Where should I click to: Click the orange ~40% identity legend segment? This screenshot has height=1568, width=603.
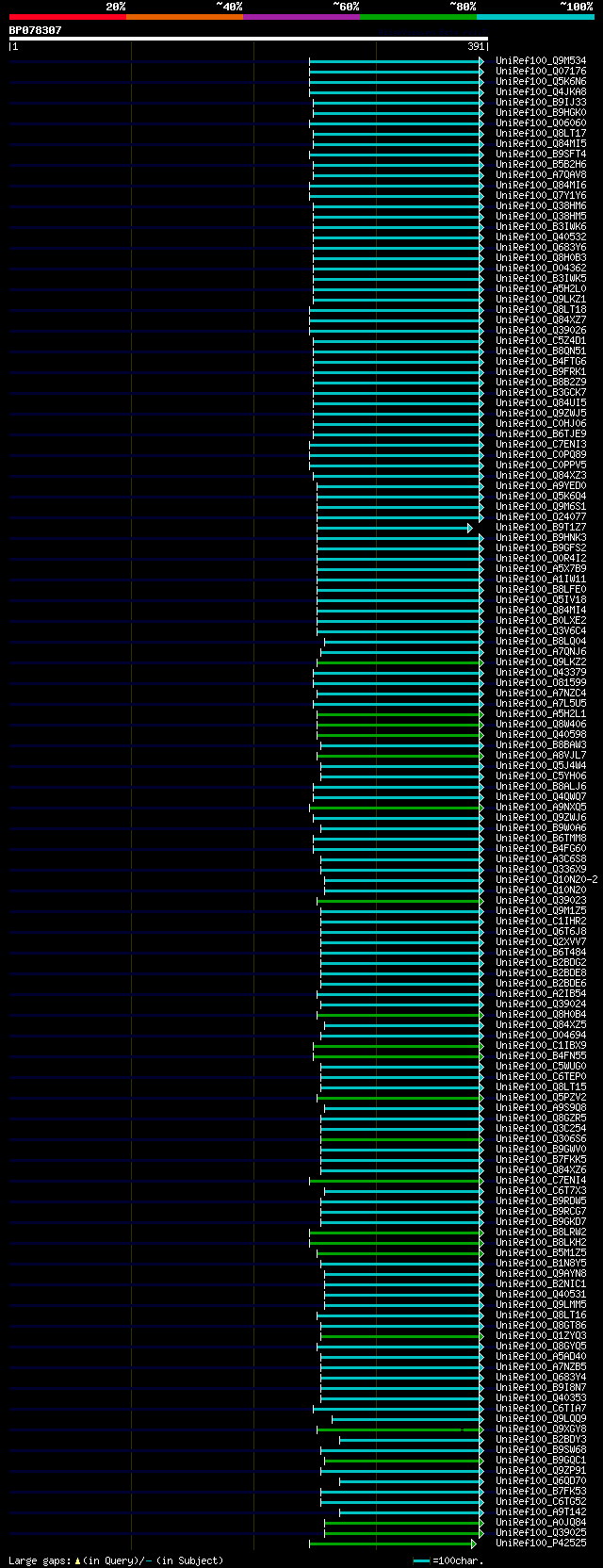[185, 17]
